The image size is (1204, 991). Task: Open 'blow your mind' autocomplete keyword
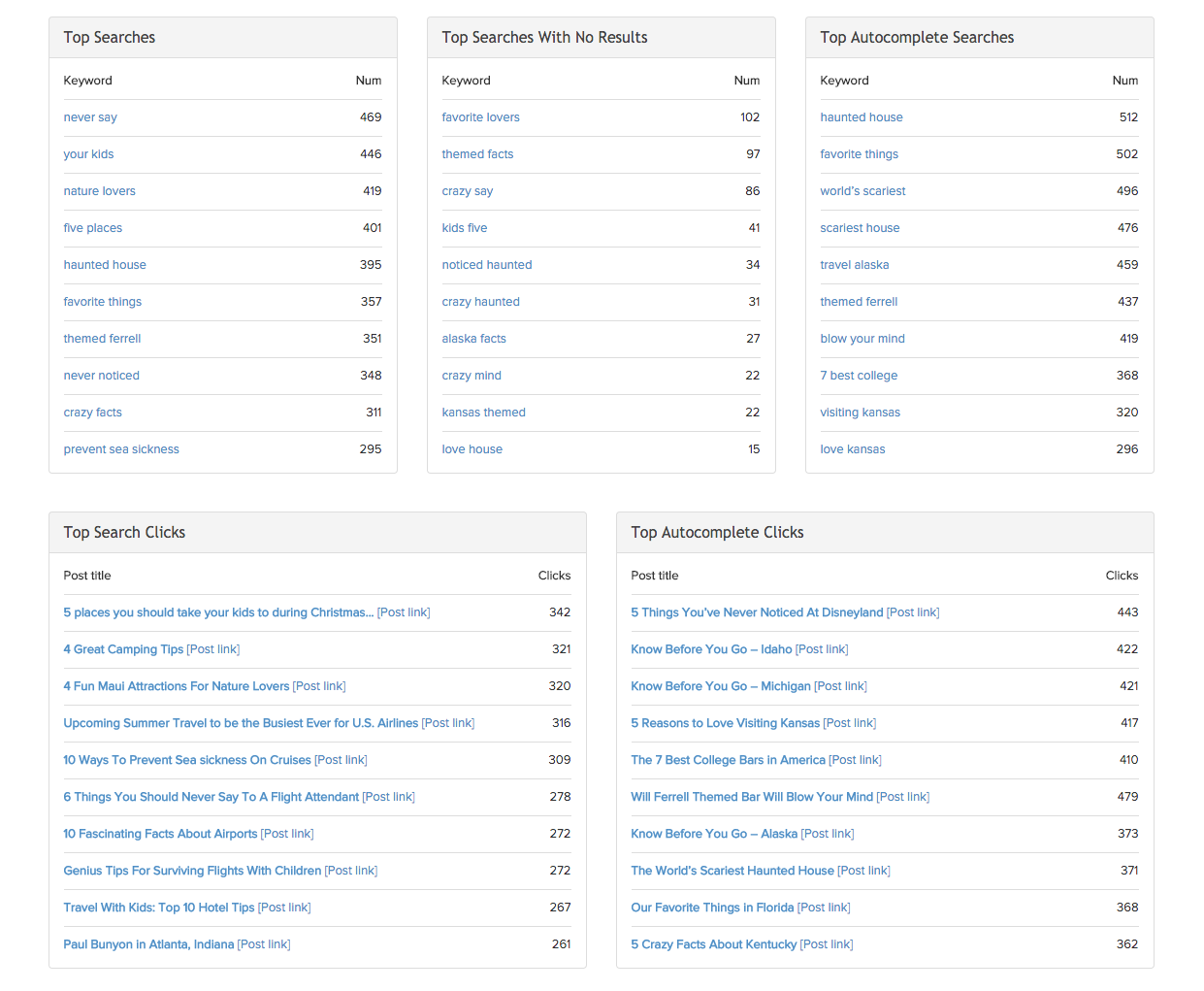[x=862, y=339]
